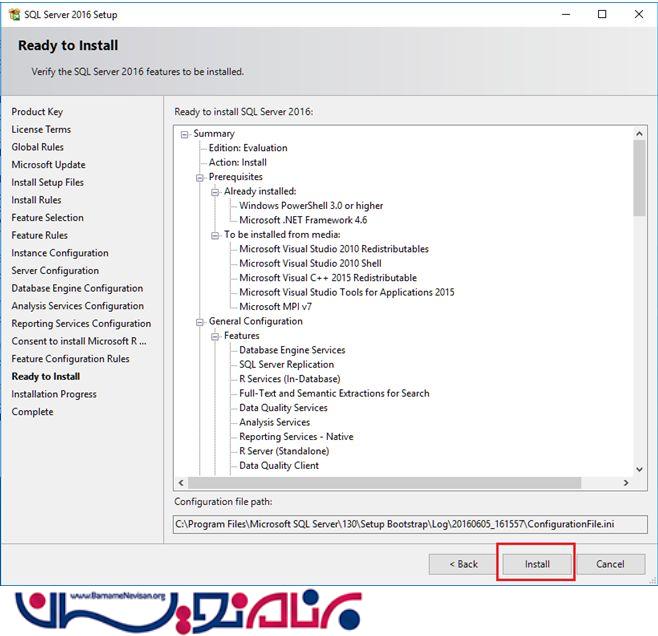Select Database Engine Services tree item

coord(292,350)
